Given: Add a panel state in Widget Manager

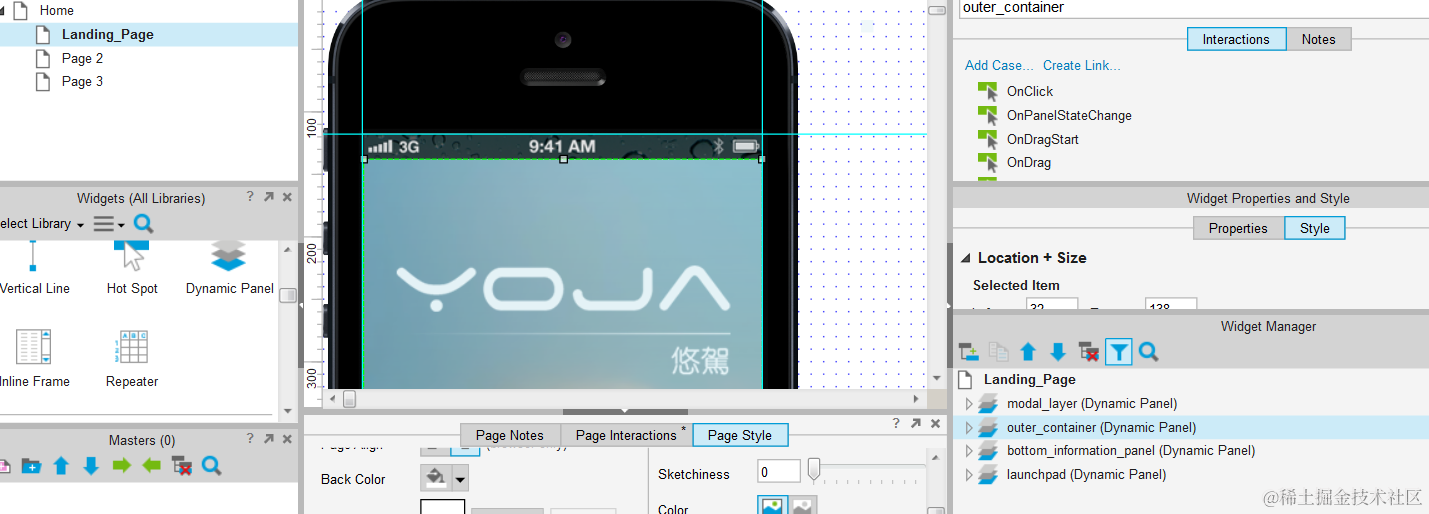Looking at the screenshot, I should [x=968, y=352].
